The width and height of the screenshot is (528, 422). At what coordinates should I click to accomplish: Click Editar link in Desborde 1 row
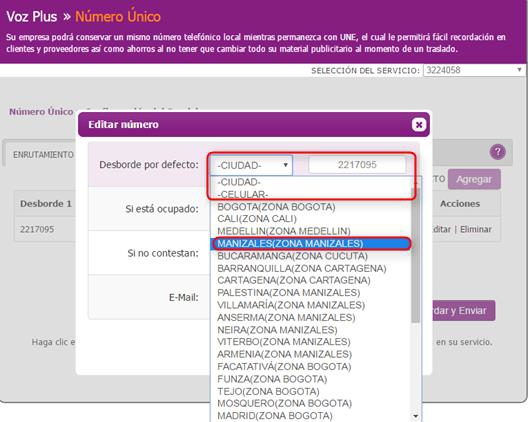tap(441, 229)
